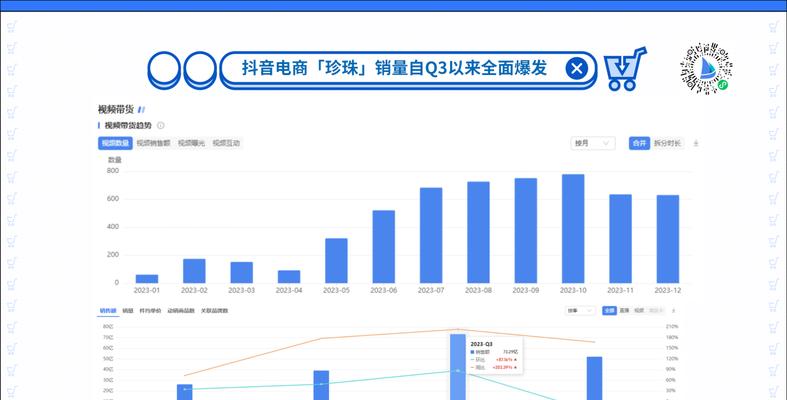Switch to 拆分时长 view
The height and width of the screenshot is (400, 787).
point(667,143)
